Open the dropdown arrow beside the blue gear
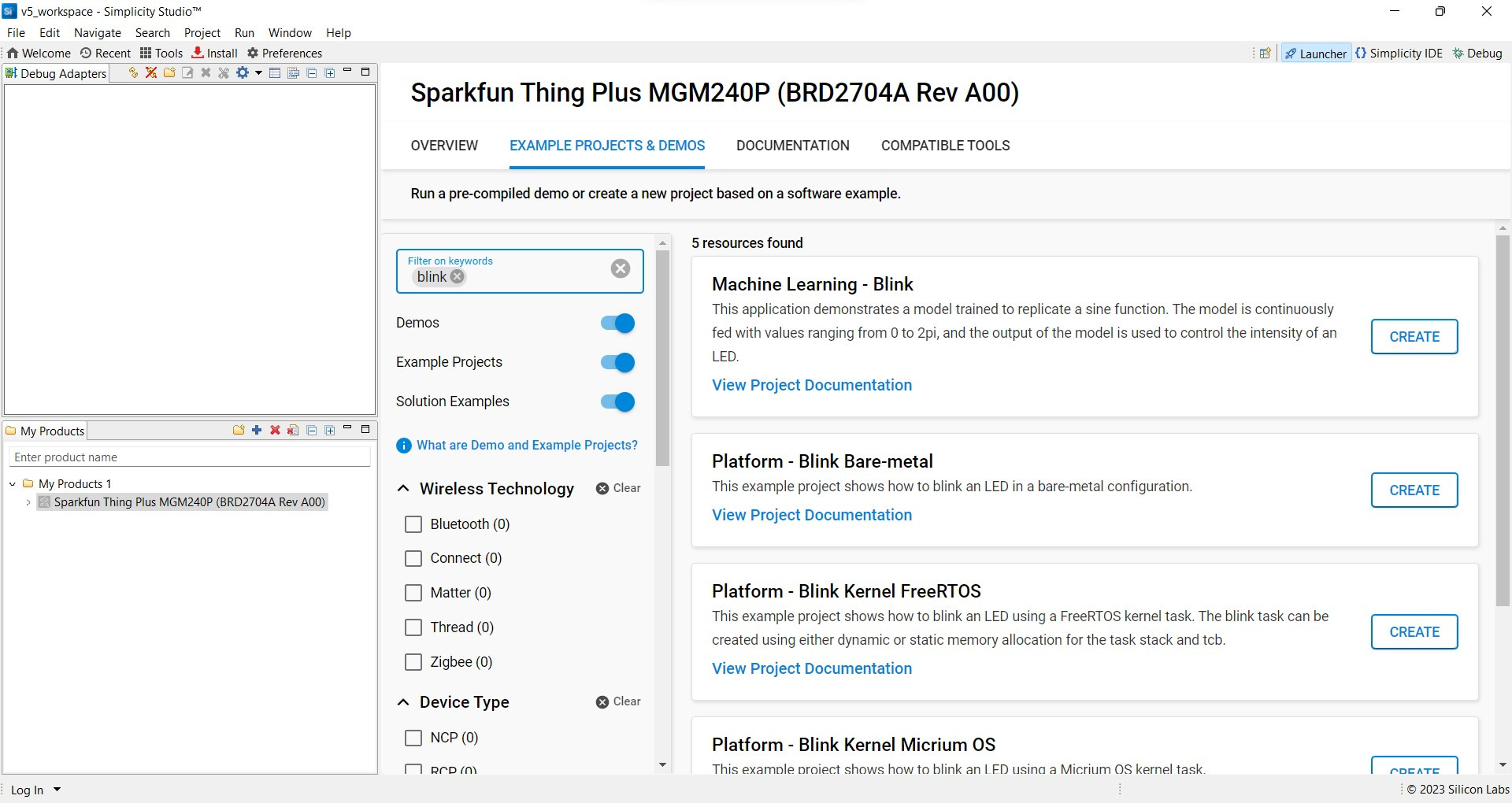 pyautogui.click(x=258, y=72)
